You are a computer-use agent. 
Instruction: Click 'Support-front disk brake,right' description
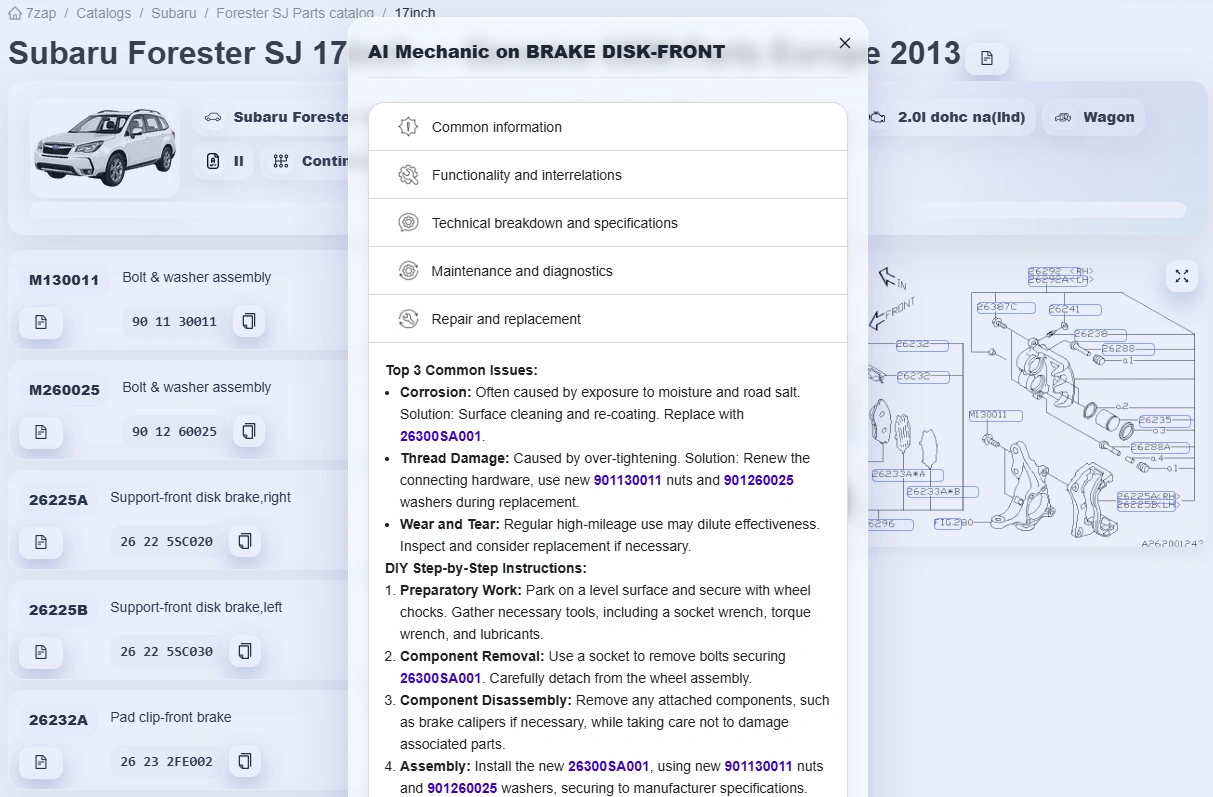click(200, 497)
